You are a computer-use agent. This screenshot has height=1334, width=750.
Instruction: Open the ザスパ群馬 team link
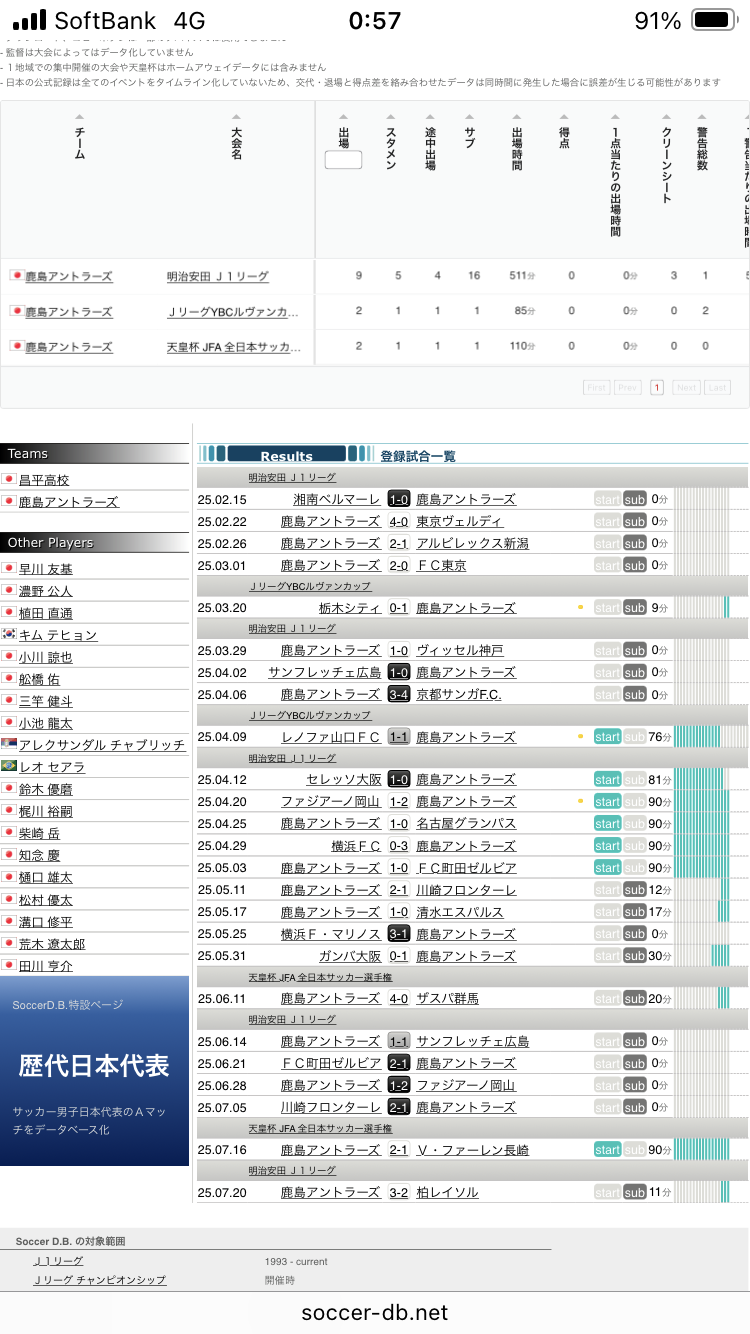[448, 998]
